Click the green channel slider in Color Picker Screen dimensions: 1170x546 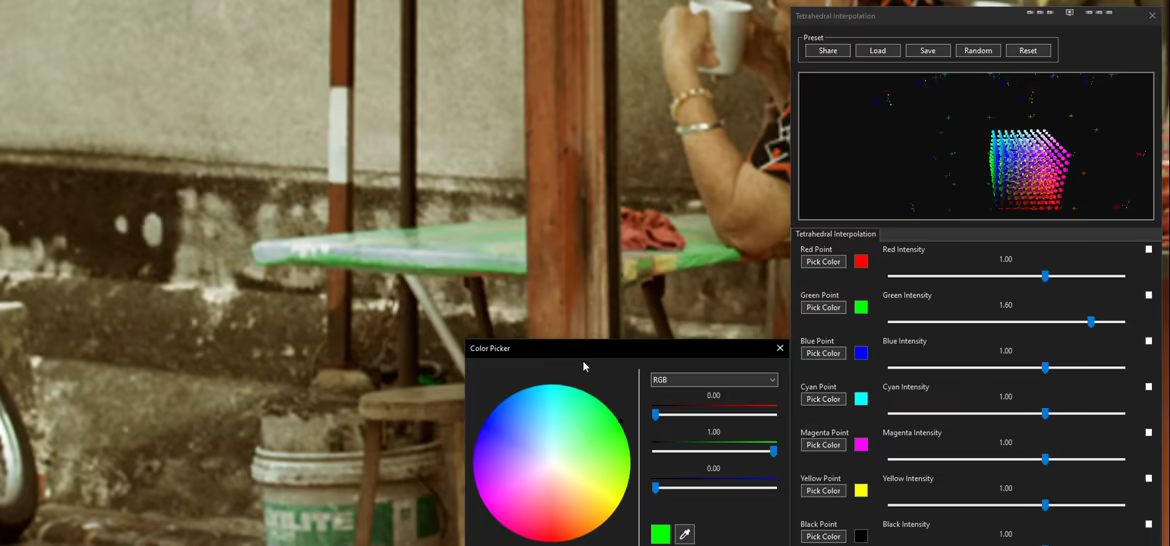click(x=714, y=451)
